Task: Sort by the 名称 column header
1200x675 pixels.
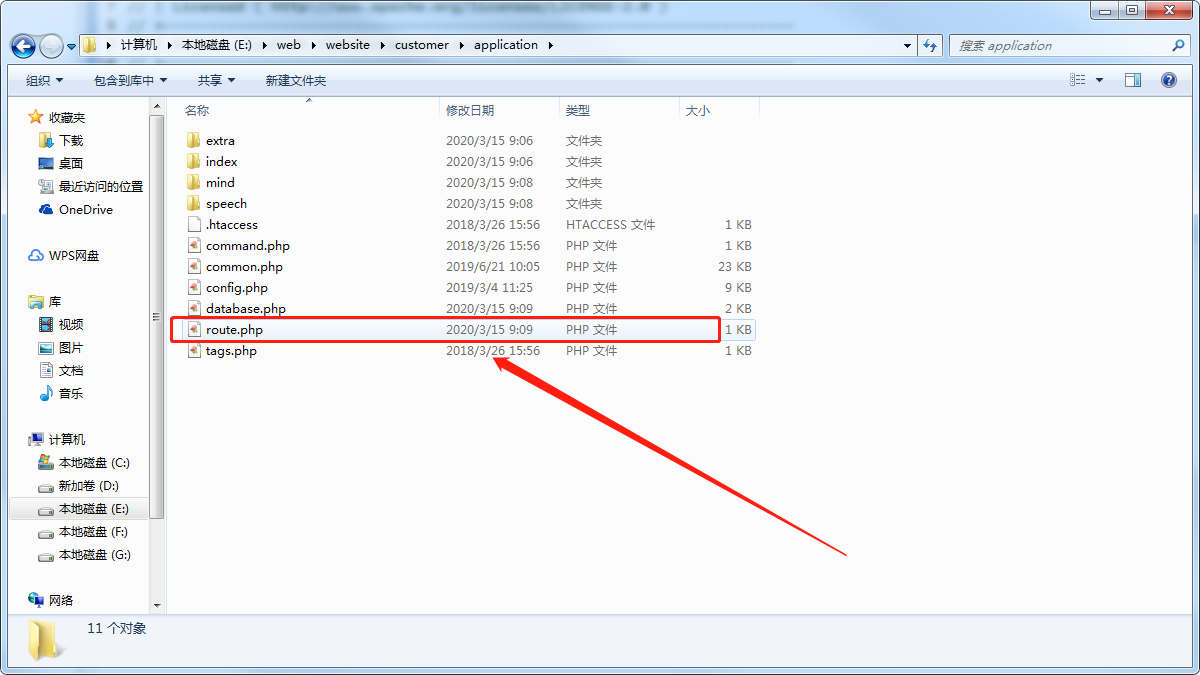Action: pyautogui.click(x=197, y=110)
